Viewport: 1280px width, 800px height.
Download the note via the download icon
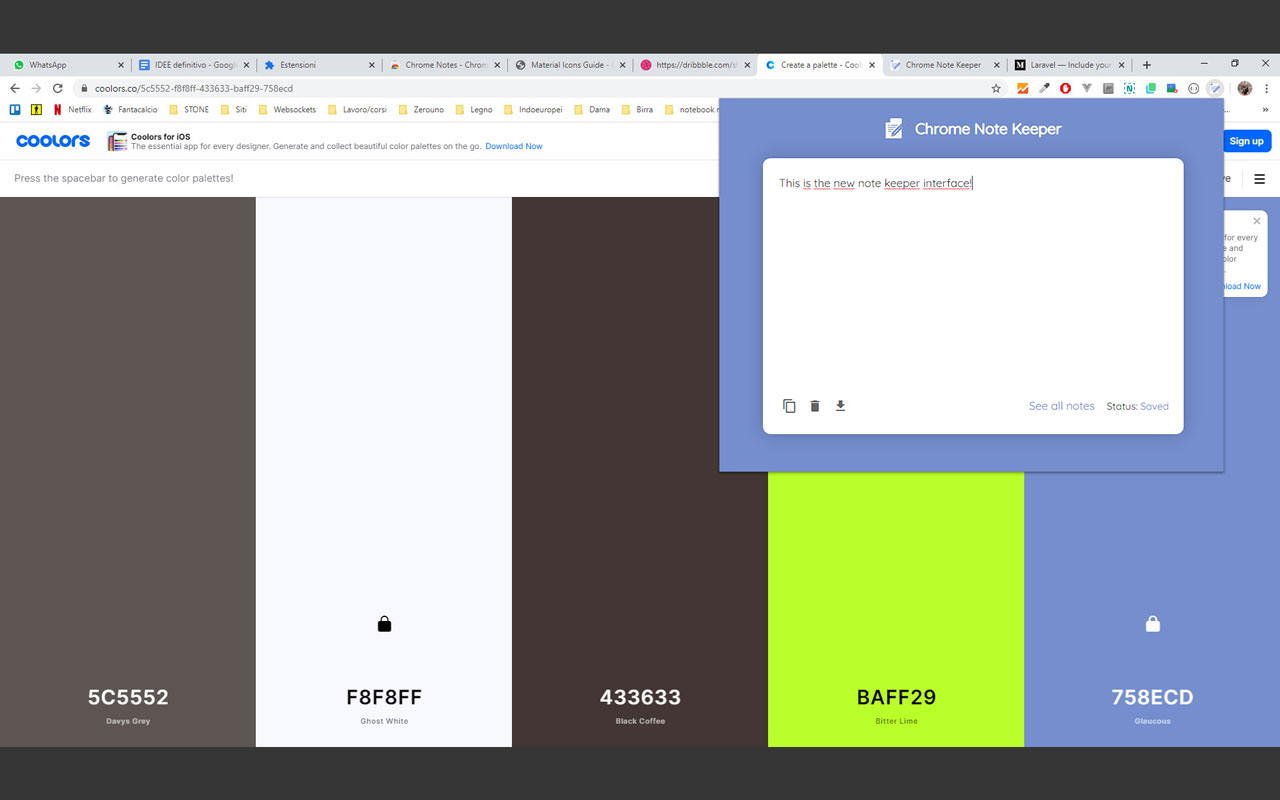(840, 406)
